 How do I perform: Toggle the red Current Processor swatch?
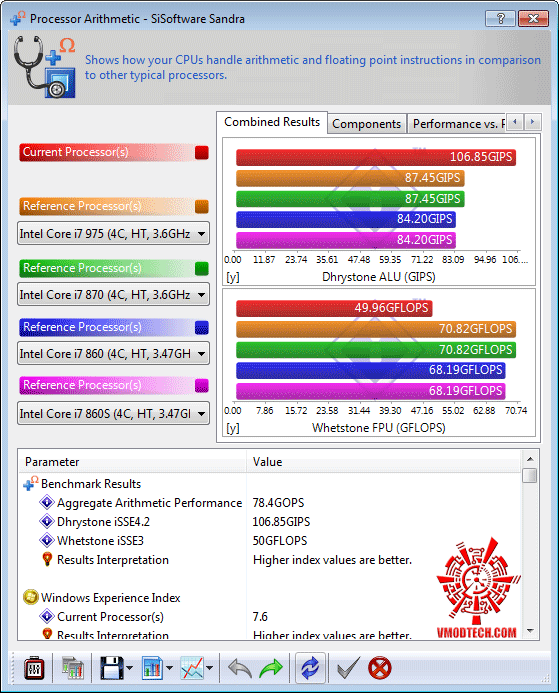202,152
